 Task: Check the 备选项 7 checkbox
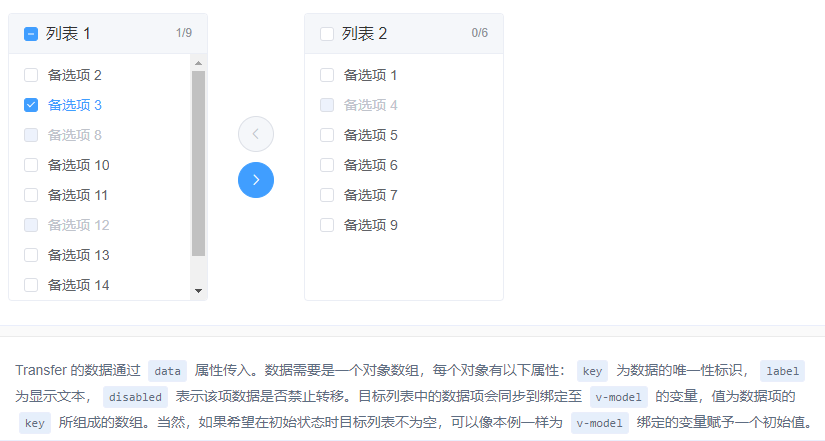327,195
